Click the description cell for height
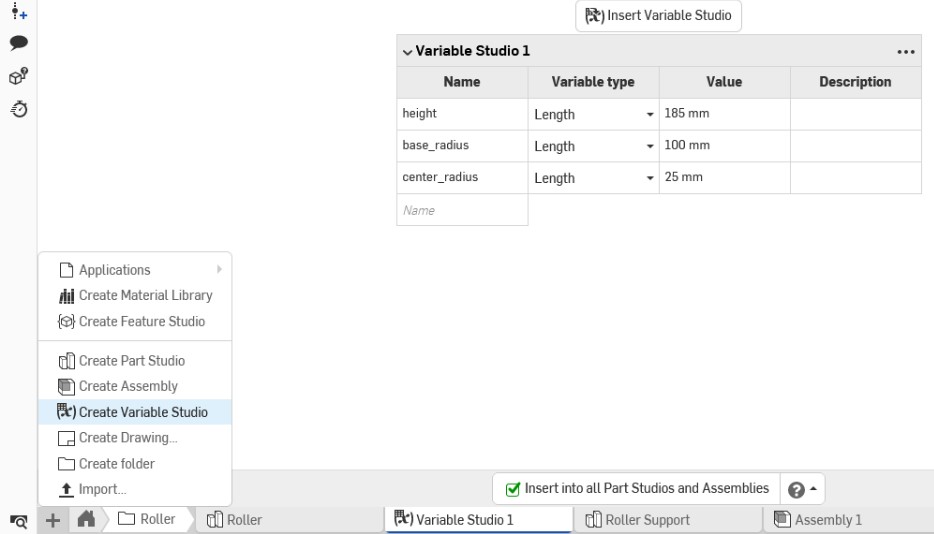934x534 pixels. (x=855, y=114)
